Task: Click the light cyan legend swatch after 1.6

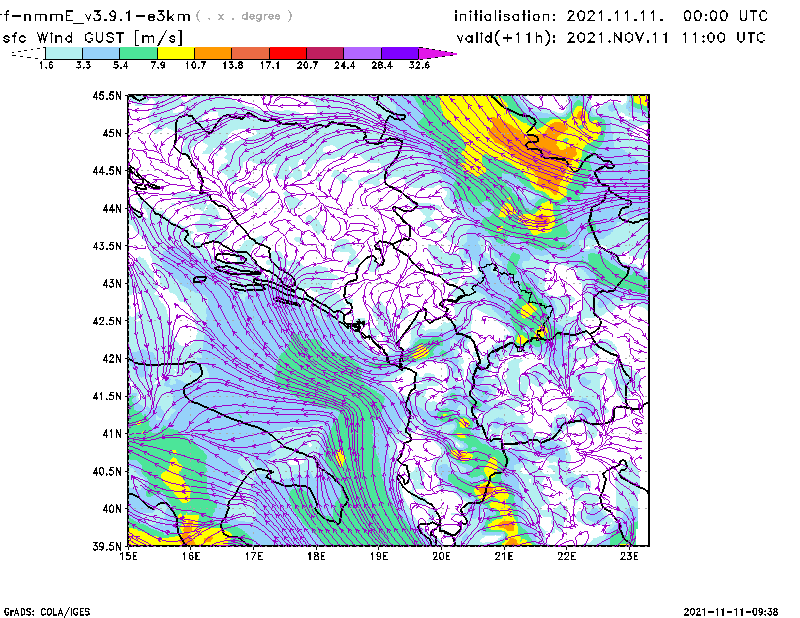Action: coord(64,53)
